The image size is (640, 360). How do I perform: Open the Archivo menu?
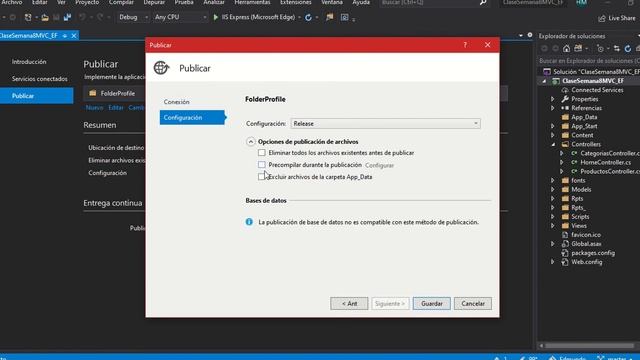click(12, 2)
